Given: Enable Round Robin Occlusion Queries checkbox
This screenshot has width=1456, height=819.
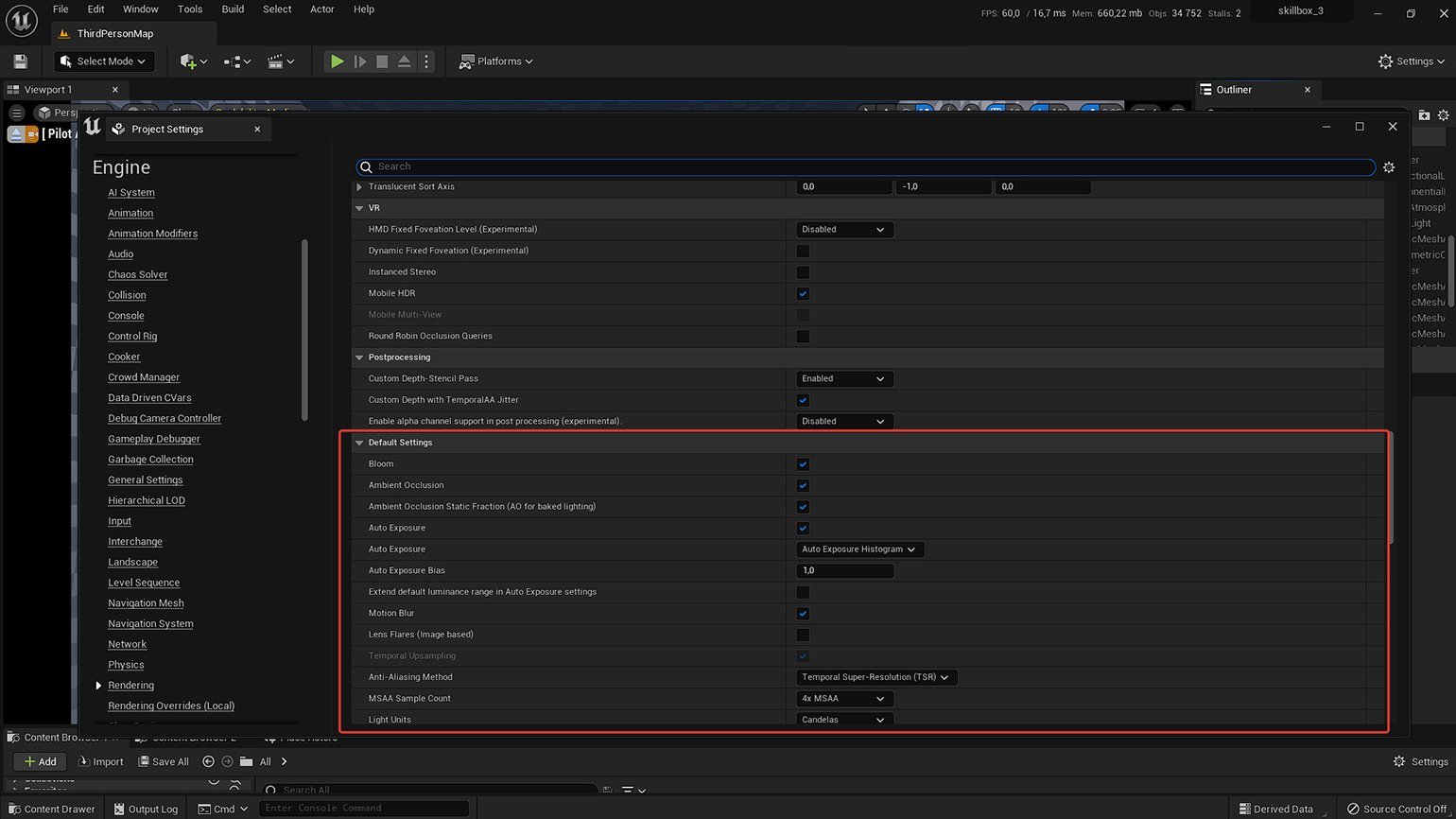Looking at the screenshot, I should pos(803,336).
